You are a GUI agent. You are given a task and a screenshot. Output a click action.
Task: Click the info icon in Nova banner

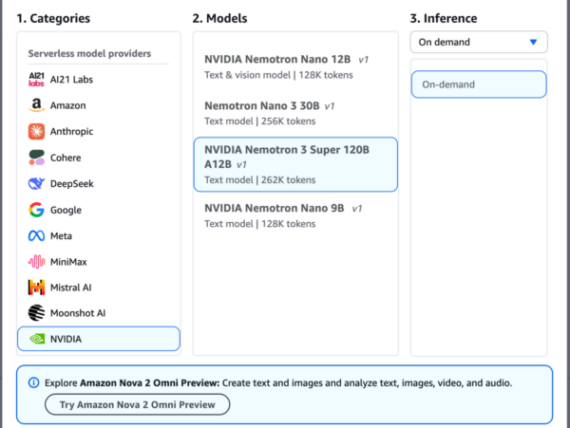click(34, 383)
